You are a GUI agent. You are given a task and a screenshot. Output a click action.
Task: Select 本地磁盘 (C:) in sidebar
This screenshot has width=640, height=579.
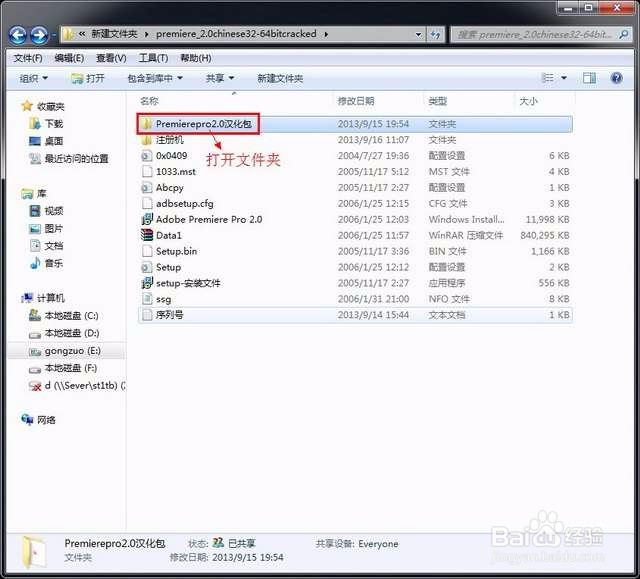[71, 315]
